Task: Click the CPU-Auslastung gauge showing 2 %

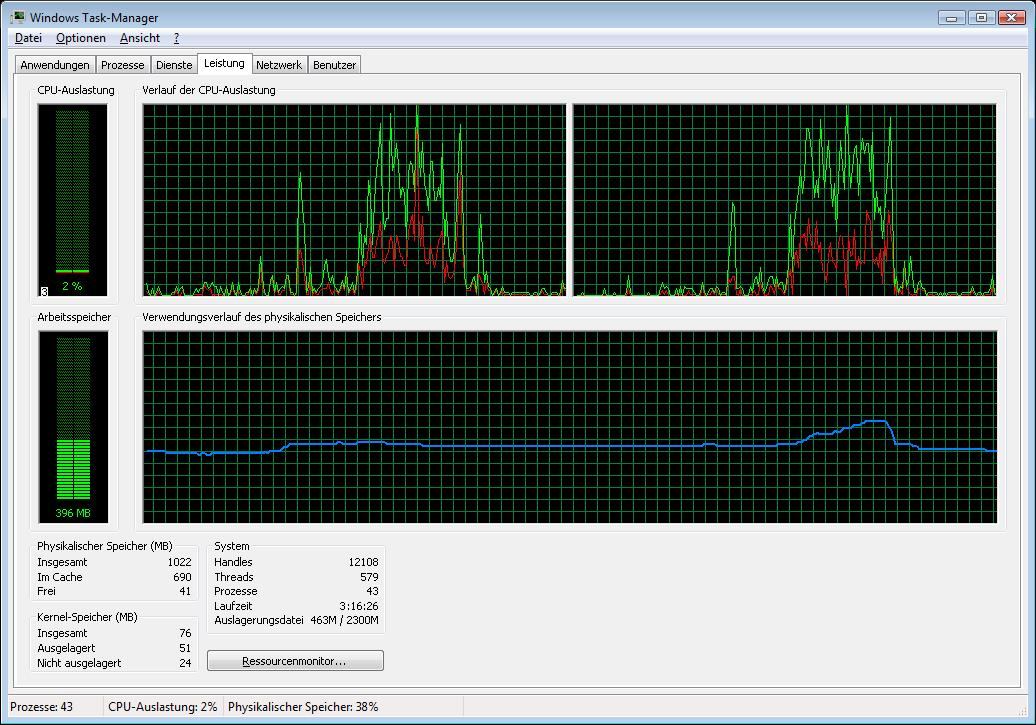Action: click(72, 200)
